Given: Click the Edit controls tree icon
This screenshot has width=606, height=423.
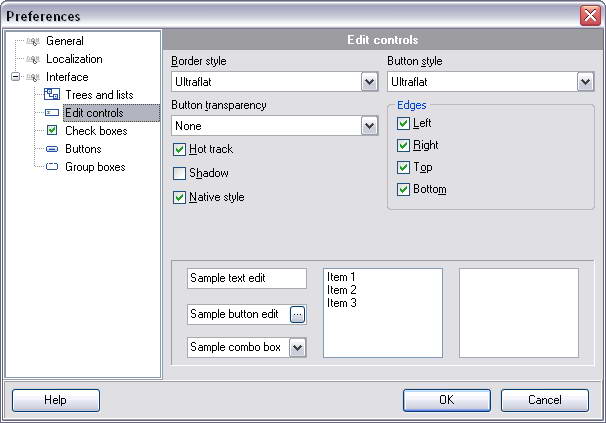Looking at the screenshot, I should pos(53,113).
